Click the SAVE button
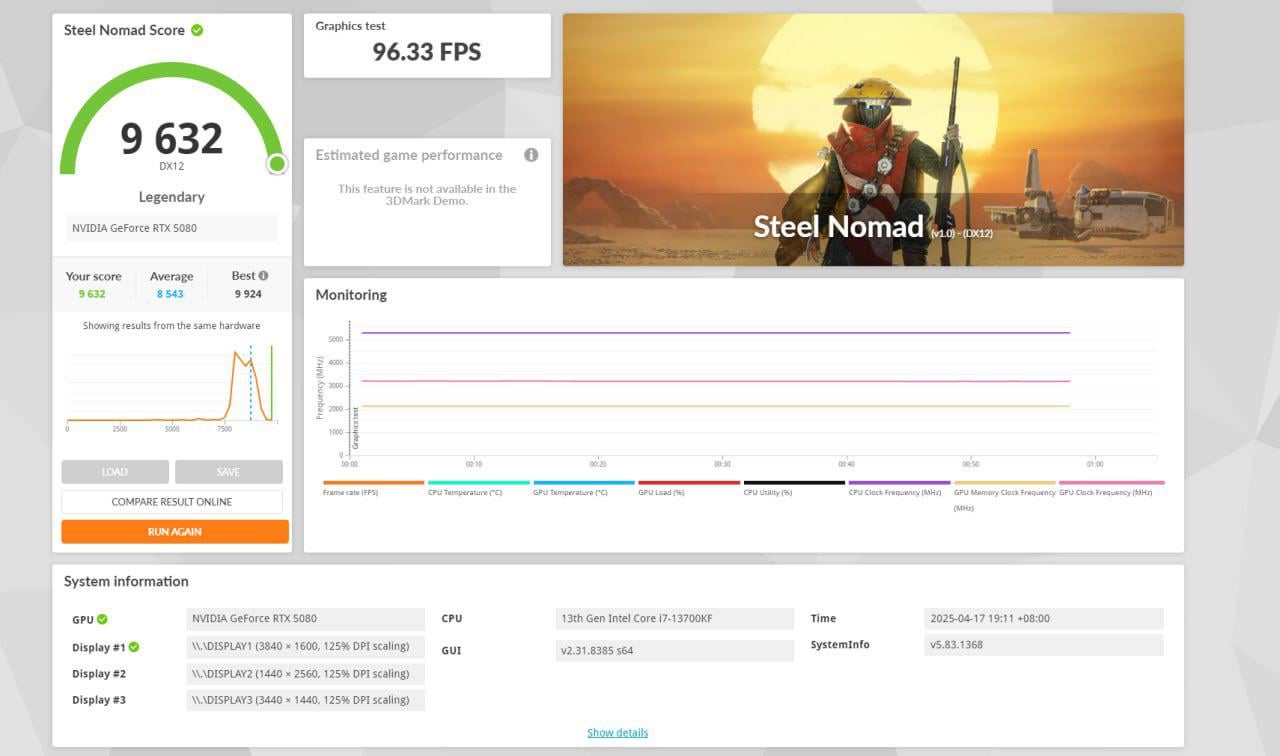Viewport: 1280px width, 756px height. click(228, 472)
